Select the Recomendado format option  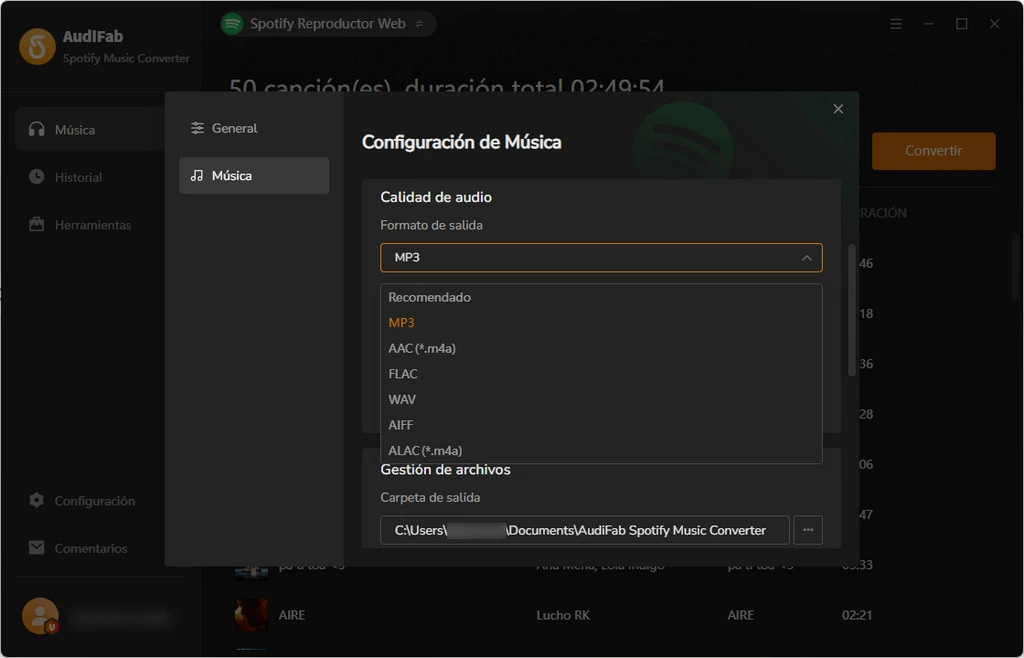(601, 297)
